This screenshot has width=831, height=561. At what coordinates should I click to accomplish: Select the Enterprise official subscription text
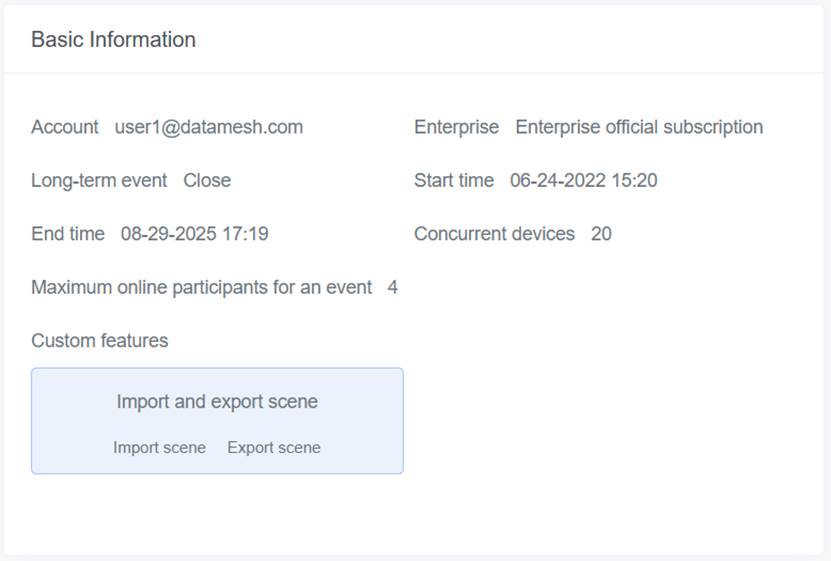[639, 127]
